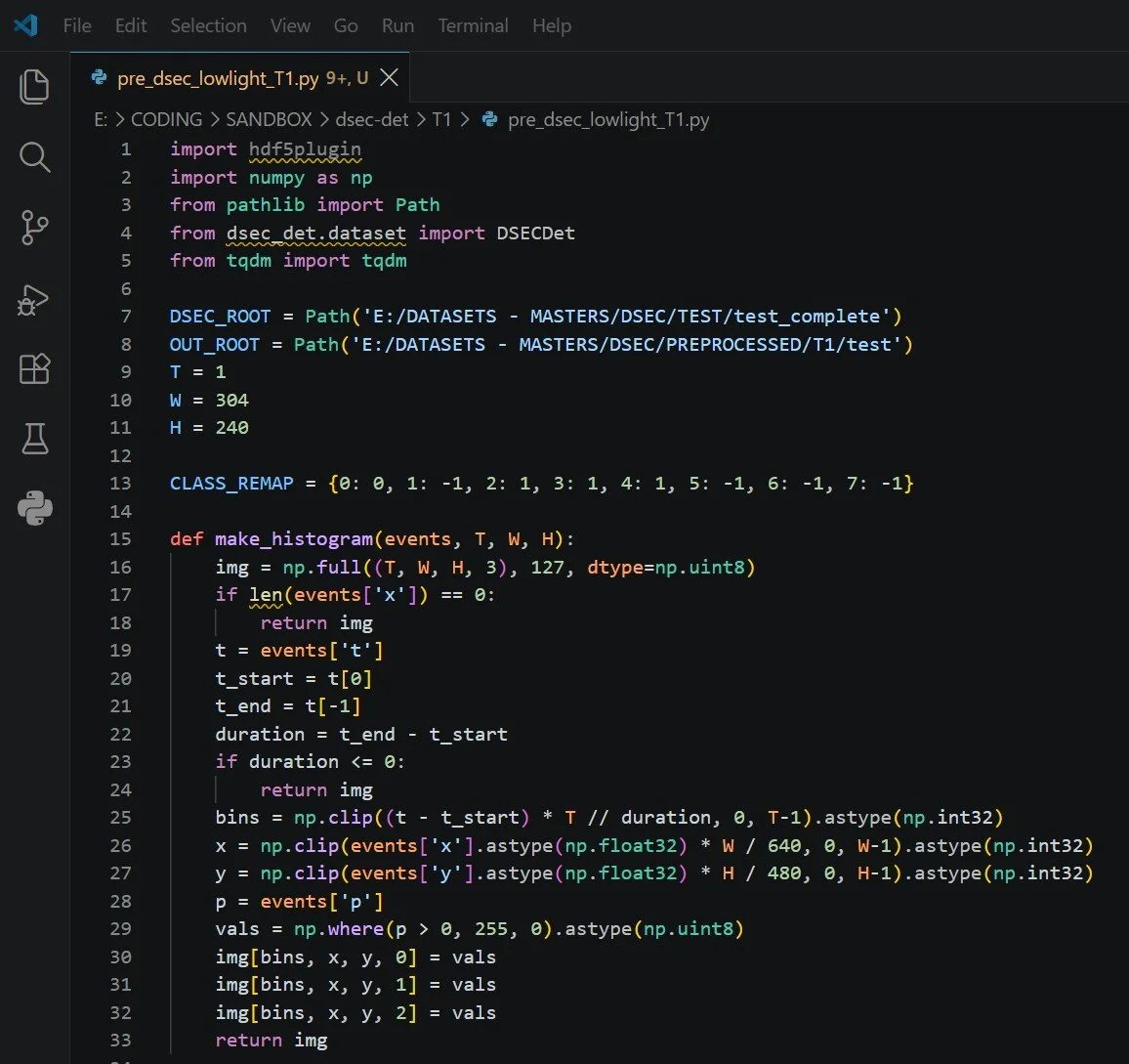Click the SANDBOX breadcrumb segment
This screenshot has height=1064, width=1129.
pos(269,119)
